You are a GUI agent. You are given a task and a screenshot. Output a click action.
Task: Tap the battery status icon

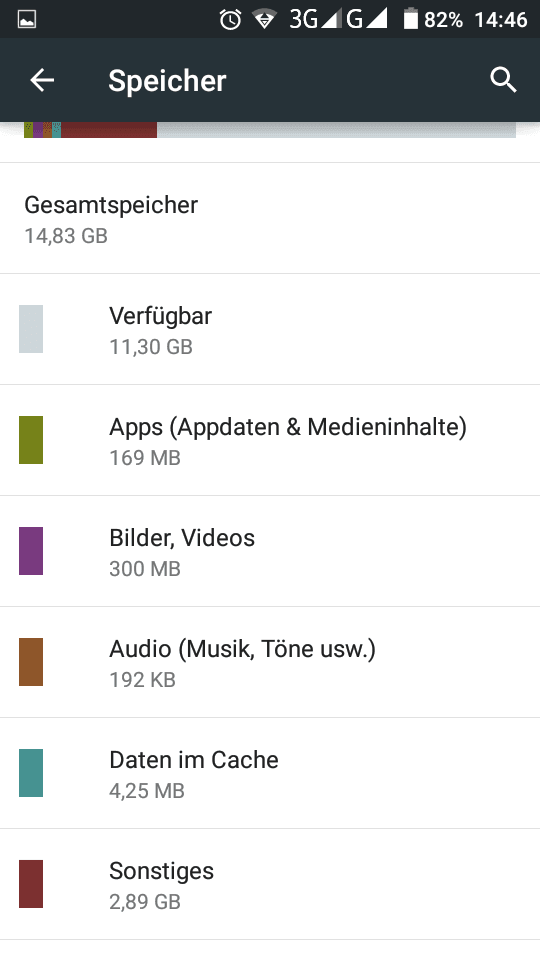410,19
